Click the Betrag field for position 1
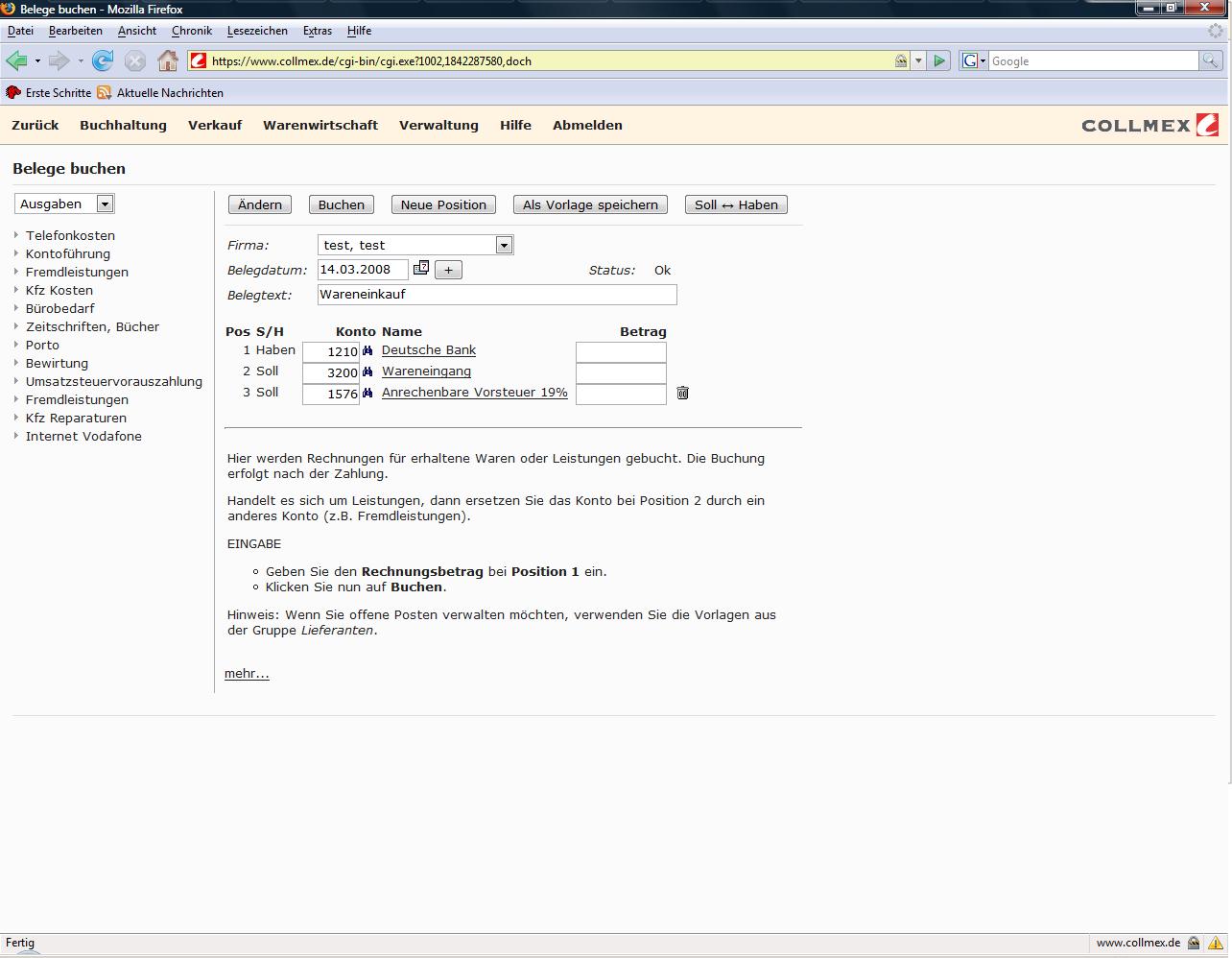The image size is (1232, 958). 621,352
